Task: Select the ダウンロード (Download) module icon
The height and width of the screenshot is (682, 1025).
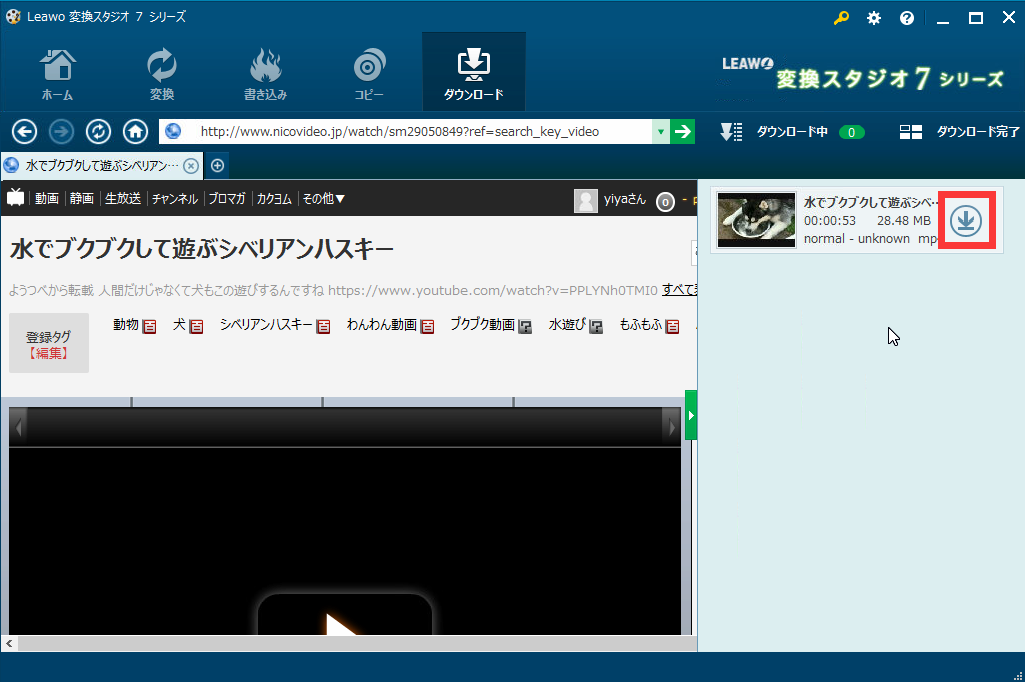Action: tap(473, 70)
